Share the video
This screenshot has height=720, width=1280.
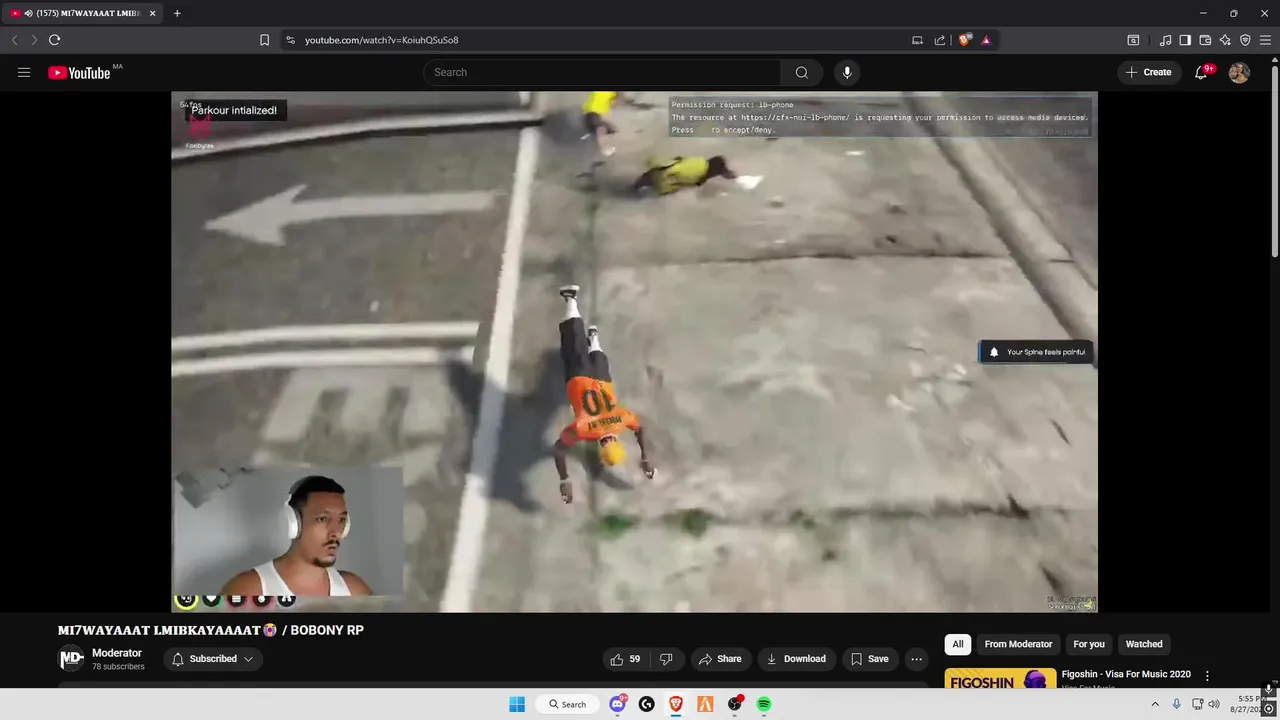click(x=720, y=659)
